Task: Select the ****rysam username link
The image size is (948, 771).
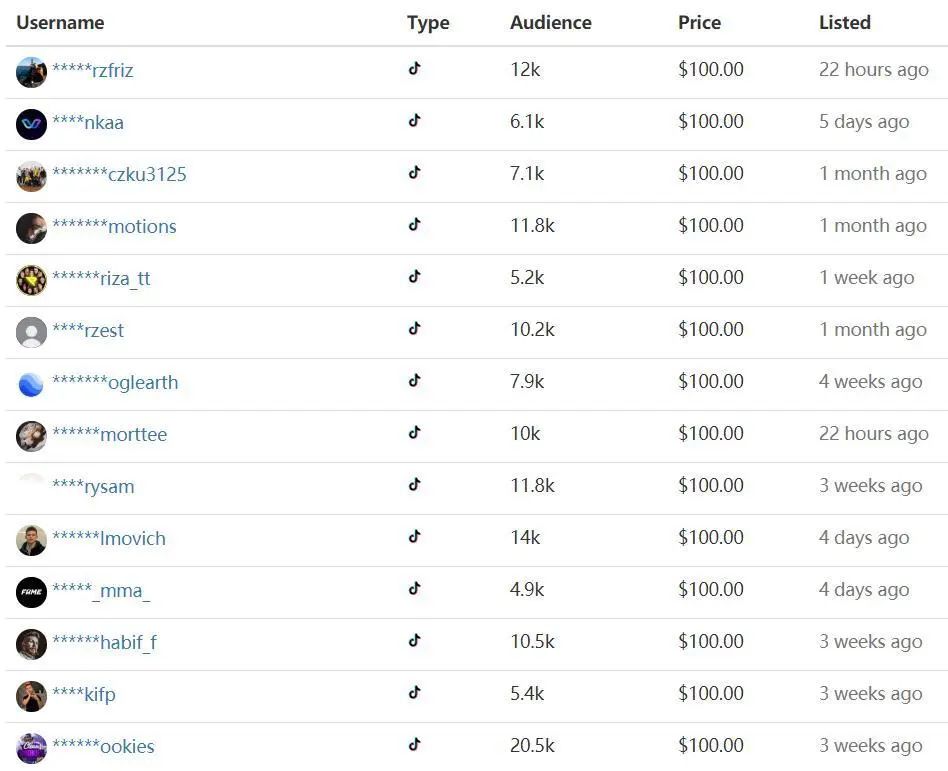Action: pos(93,486)
